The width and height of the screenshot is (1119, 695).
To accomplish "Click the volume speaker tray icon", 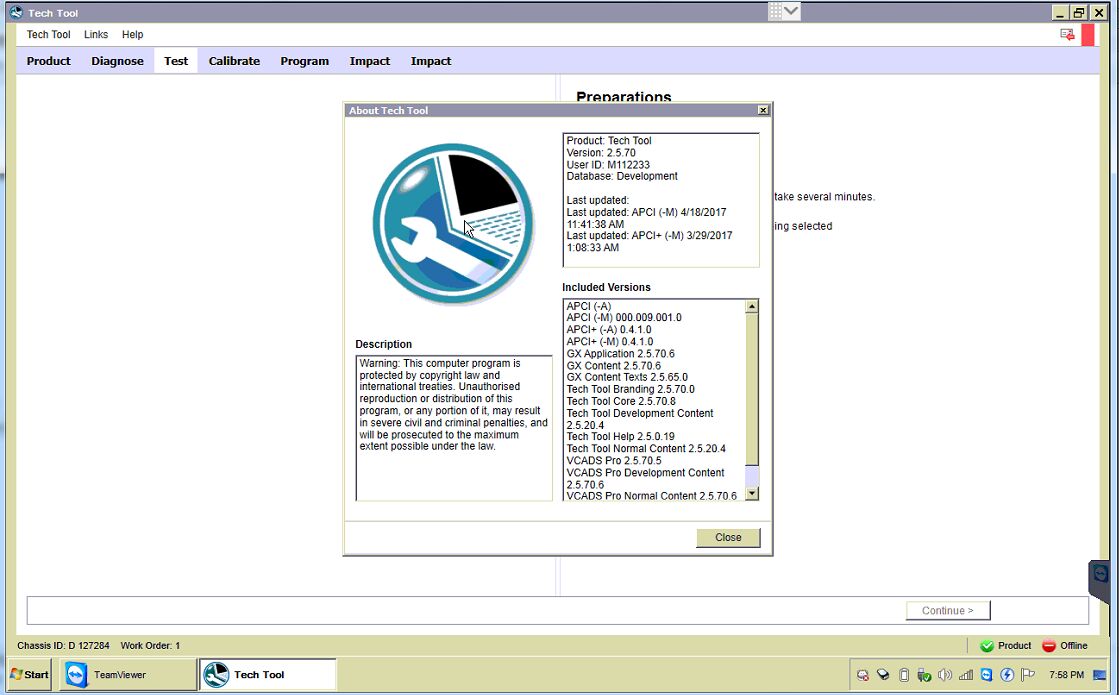I will point(945,674).
